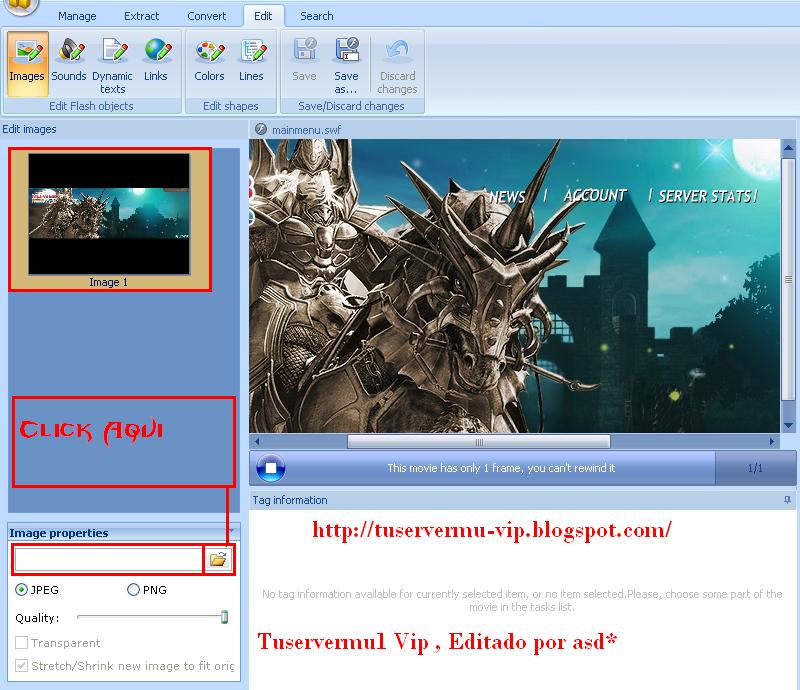
Task: Click the vertical scrollbar thumb of preview
Action: tap(788, 279)
